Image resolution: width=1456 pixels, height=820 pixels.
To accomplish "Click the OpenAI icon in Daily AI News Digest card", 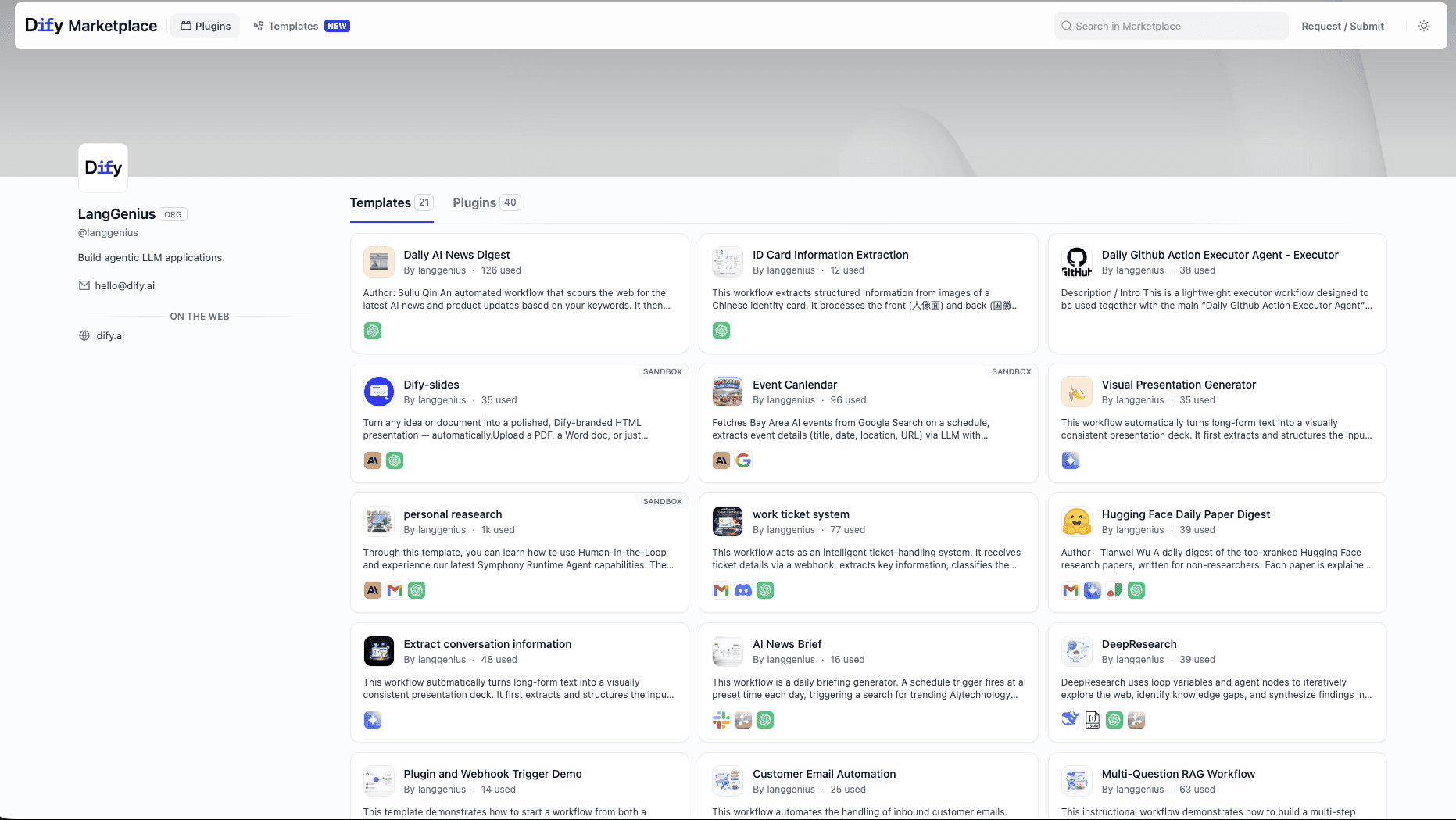I will [373, 331].
